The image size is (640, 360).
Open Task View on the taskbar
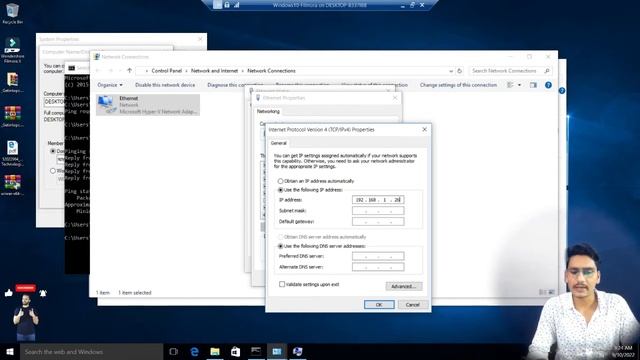pyautogui.click(x=173, y=351)
